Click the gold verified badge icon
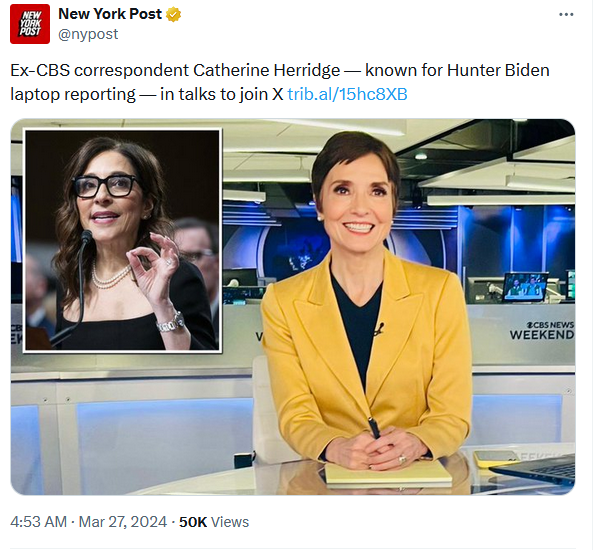Viewport: 595px width, 550px height. (x=174, y=14)
